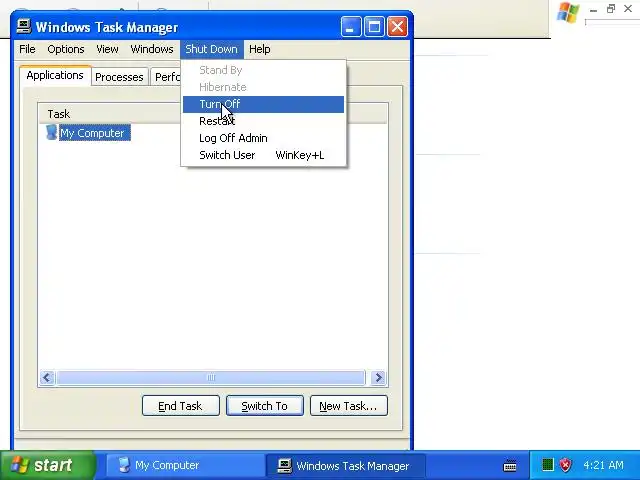This screenshot has height=480, width=640.
Task: Open the Help menu
Action: 260,49
